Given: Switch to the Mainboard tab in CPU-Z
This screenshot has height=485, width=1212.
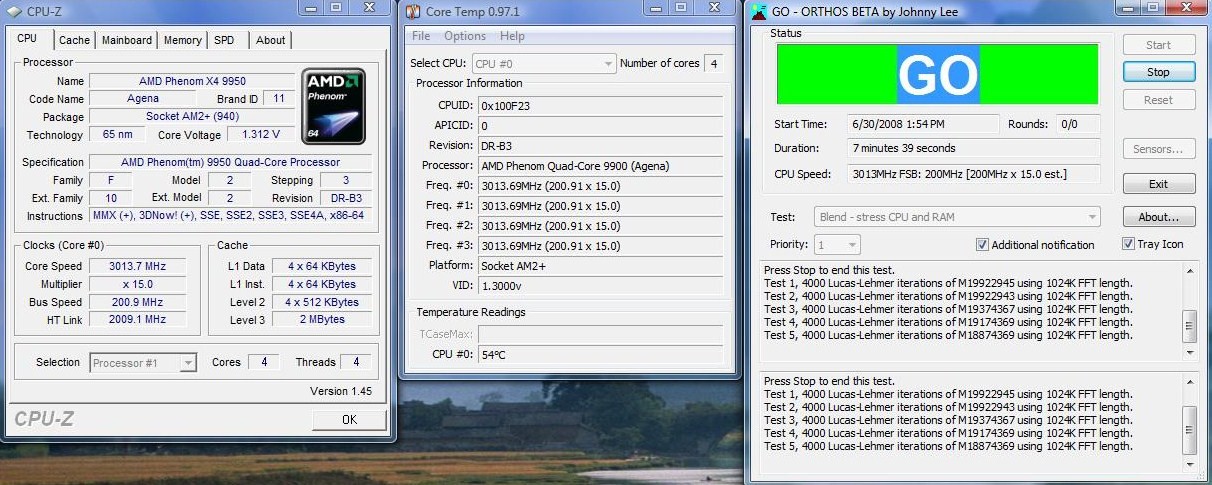Looking at the screenshot, I should tap(127, 40).
